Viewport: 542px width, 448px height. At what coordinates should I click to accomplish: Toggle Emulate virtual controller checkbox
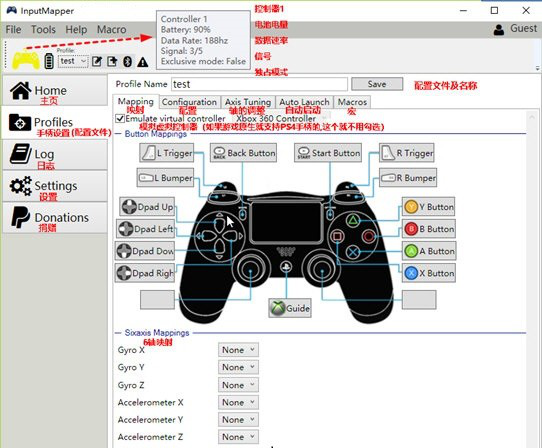[x=120, y=119]
